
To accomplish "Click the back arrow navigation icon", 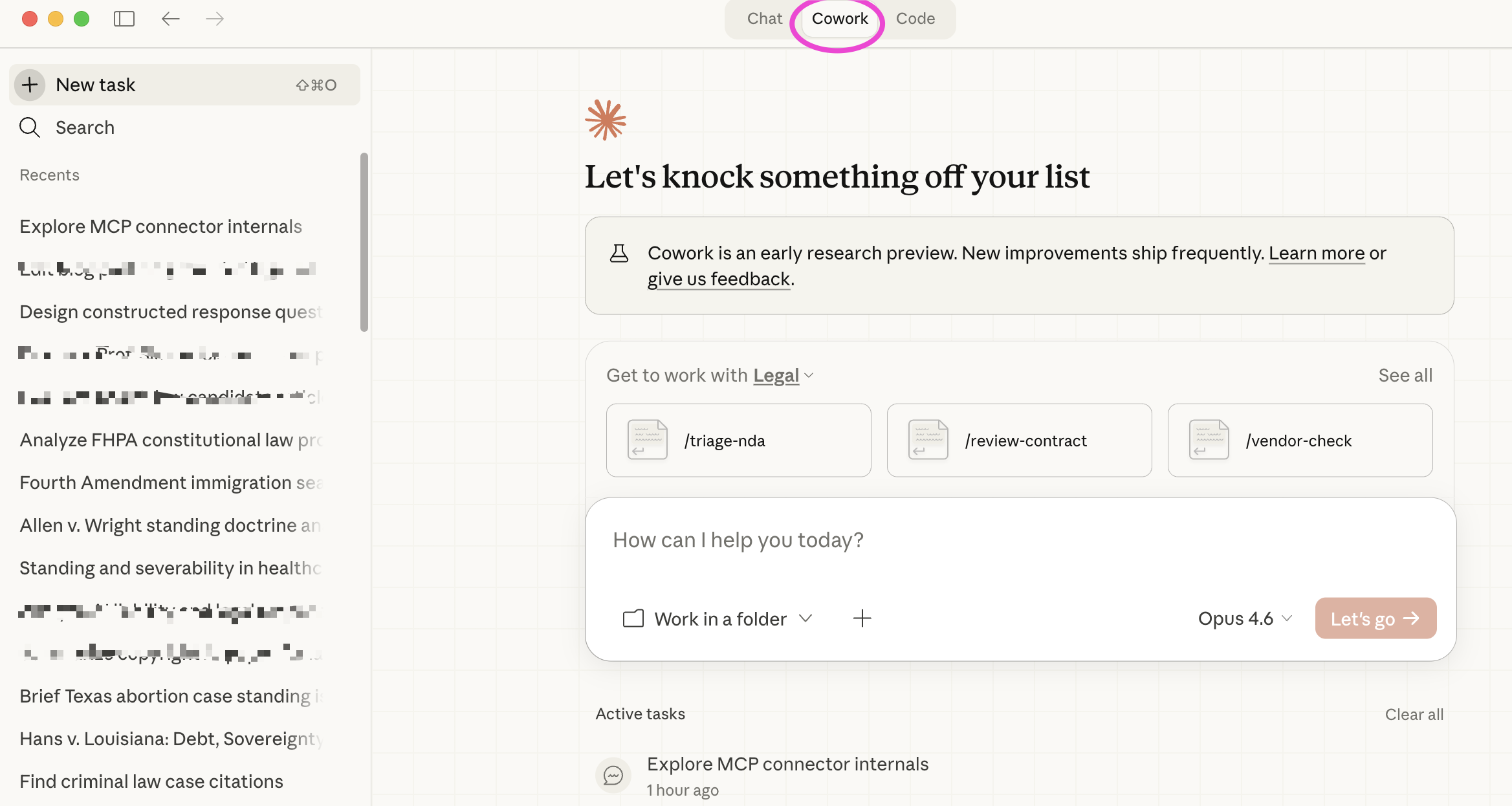I will (170, 19).
